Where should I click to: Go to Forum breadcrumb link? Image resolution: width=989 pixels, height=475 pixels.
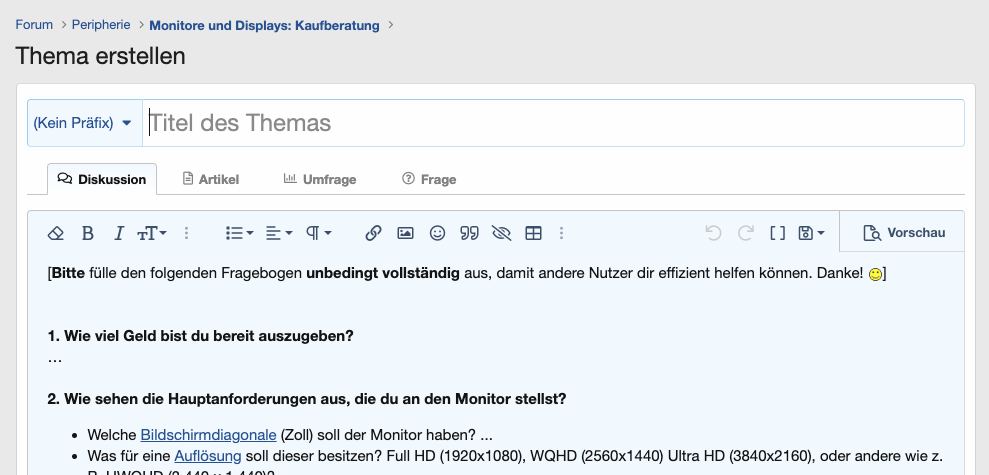tap(34, 25)
